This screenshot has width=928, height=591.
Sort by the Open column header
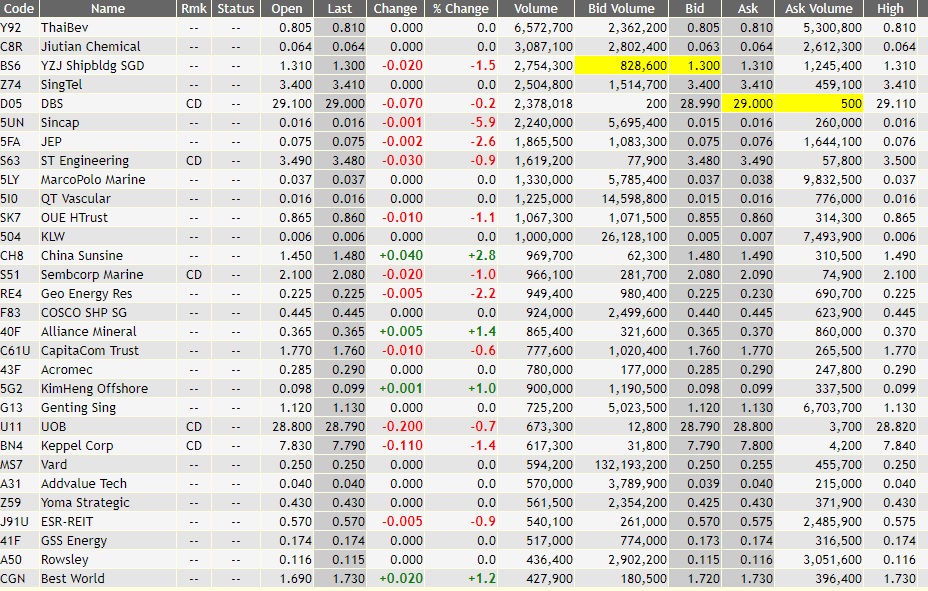click(287, 8)
